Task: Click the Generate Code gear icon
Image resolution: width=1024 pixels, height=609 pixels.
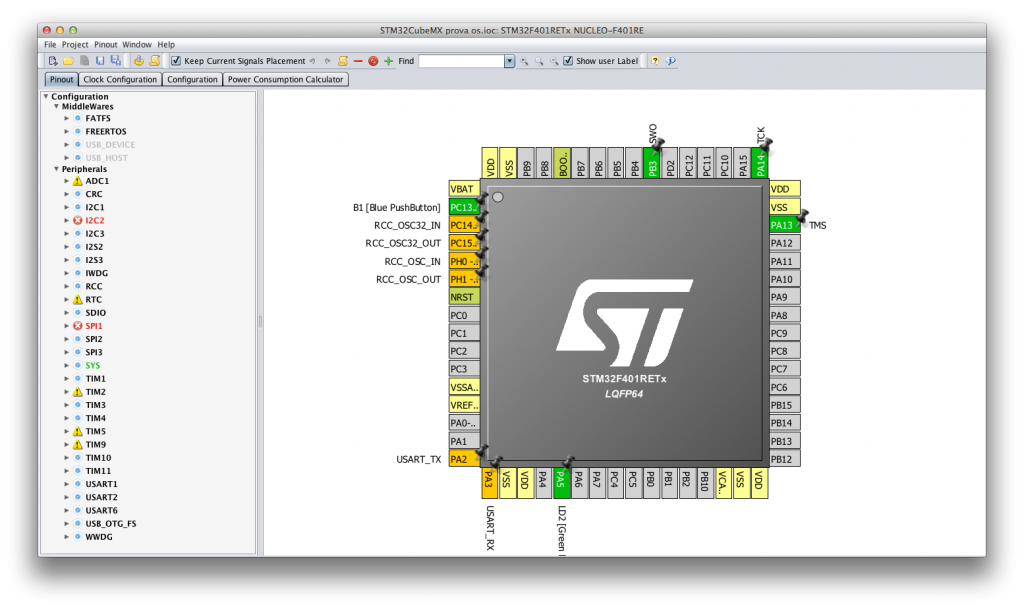Action: pyautogui.click(x=138, y=61)
